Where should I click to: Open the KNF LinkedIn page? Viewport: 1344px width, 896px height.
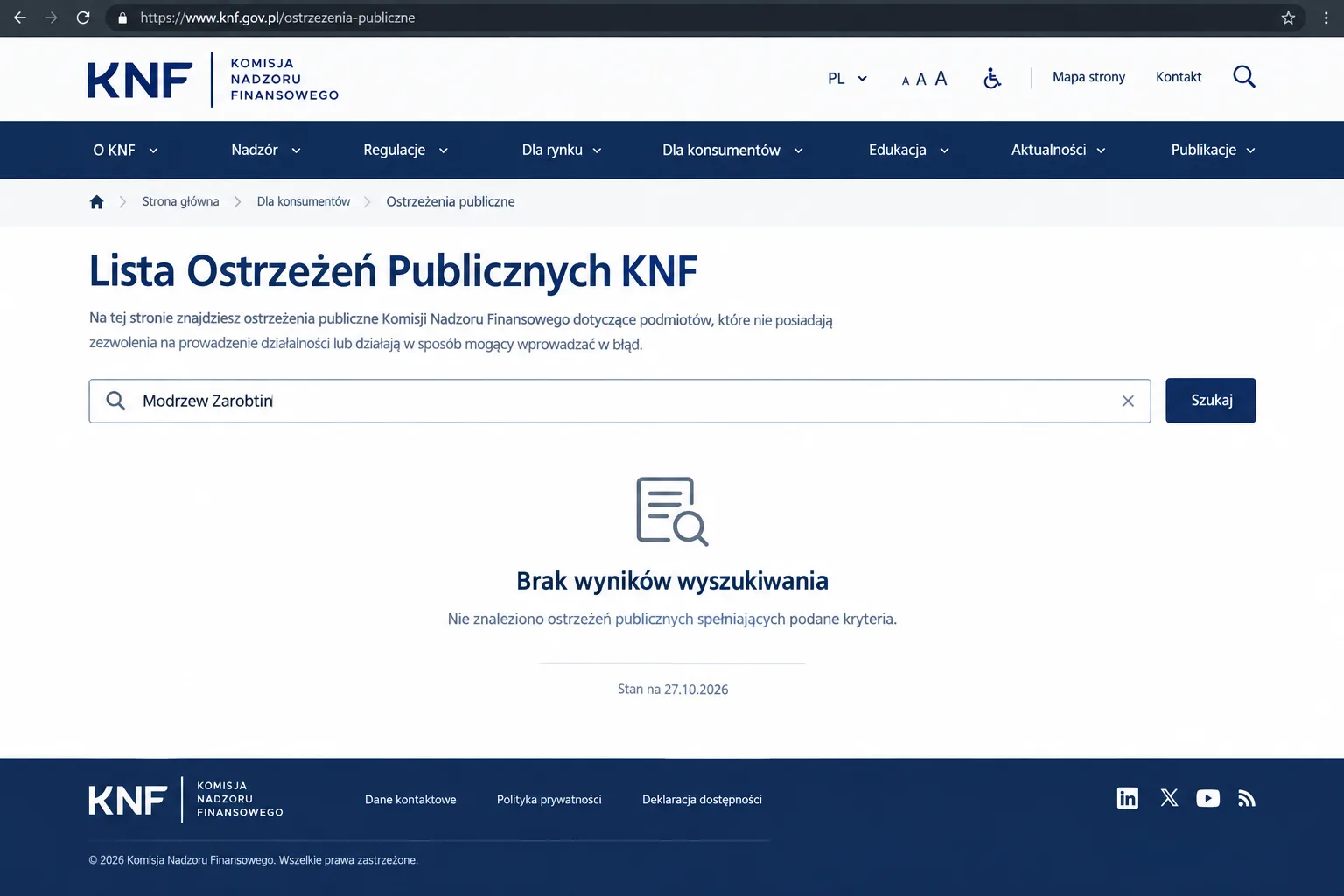(x=1128, y=798)
